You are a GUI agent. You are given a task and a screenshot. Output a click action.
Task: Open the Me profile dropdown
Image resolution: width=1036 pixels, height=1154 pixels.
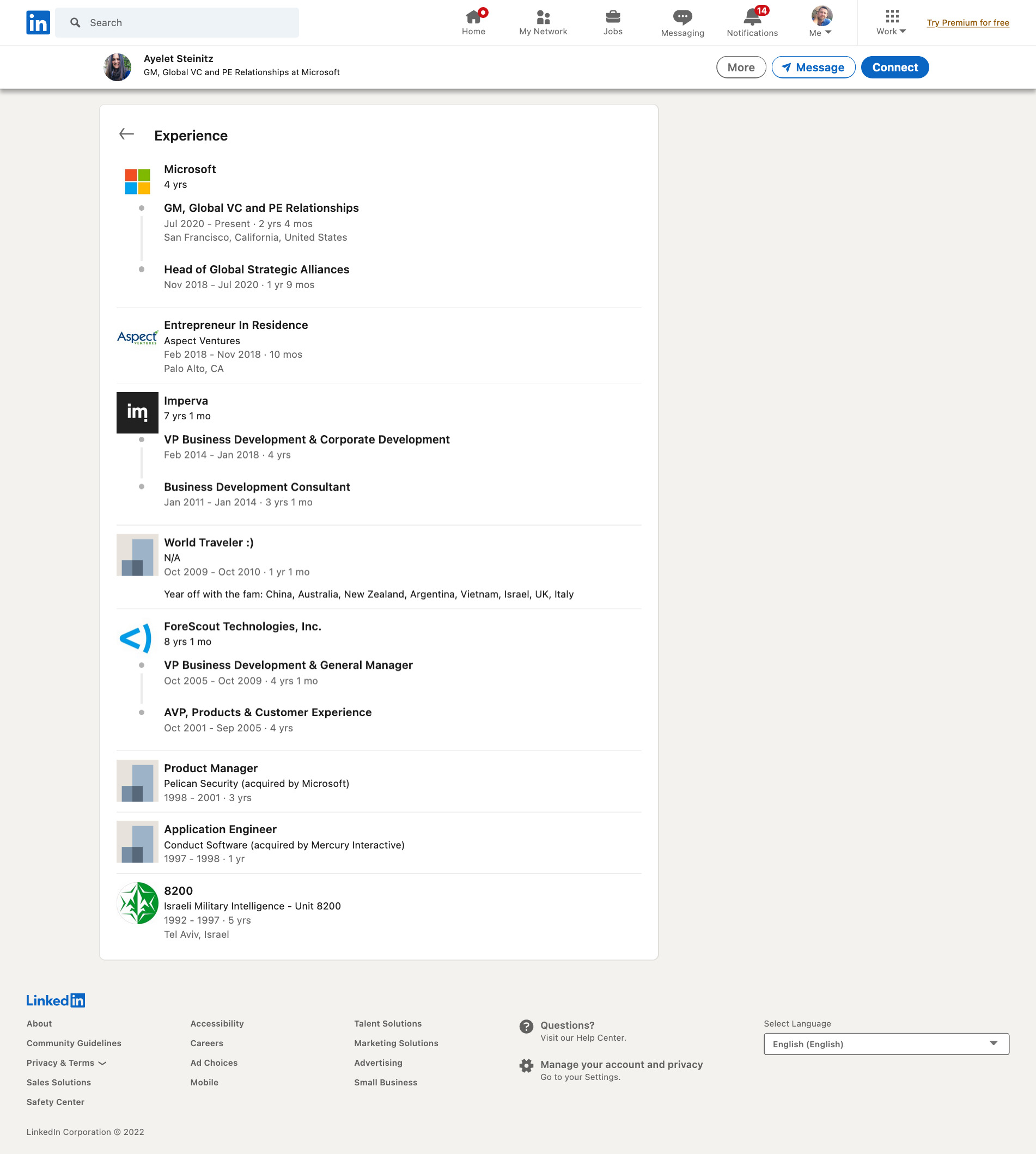tap(821, 23)
